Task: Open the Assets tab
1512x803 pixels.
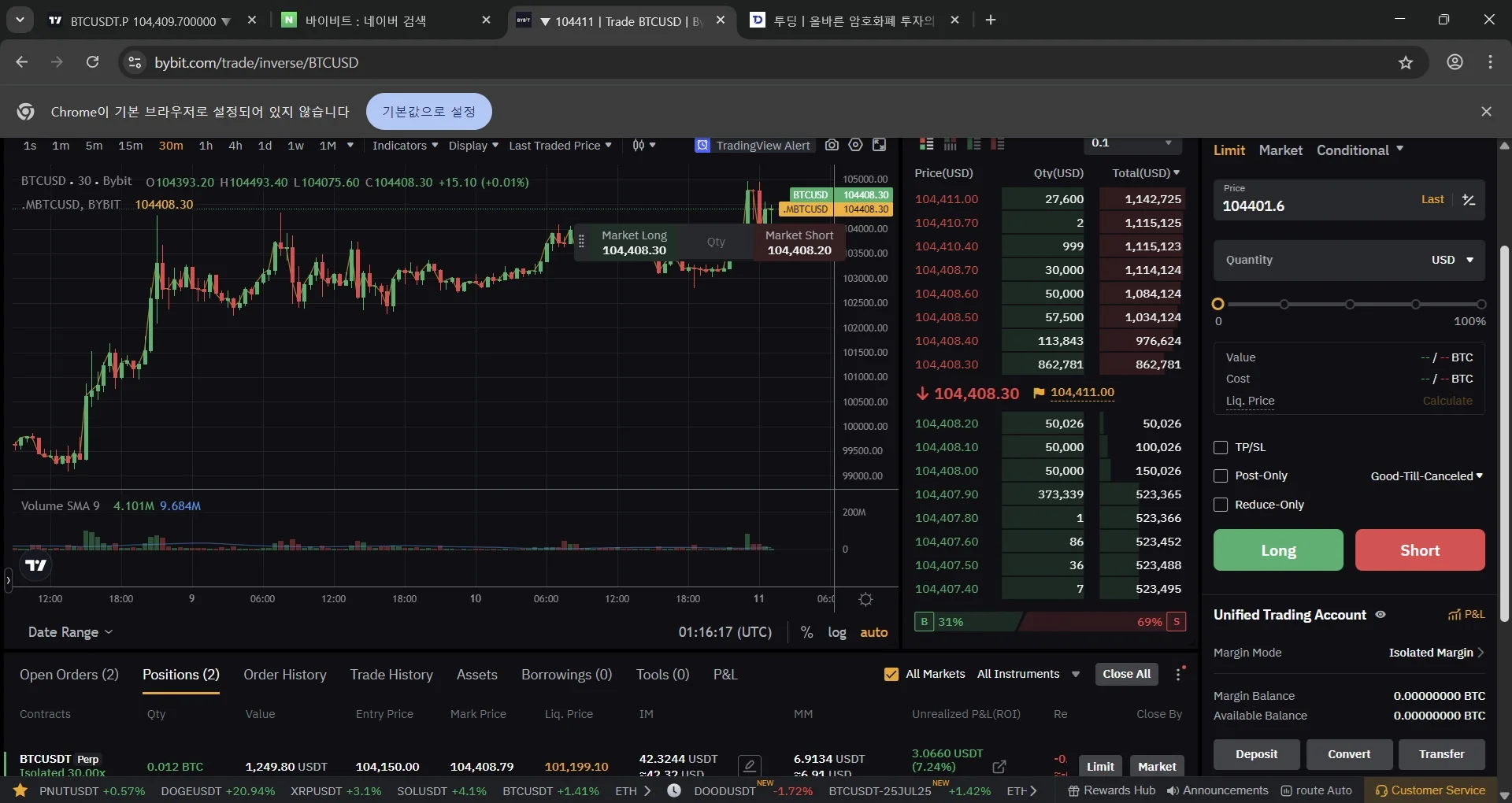Action: (x=477, y=675)
